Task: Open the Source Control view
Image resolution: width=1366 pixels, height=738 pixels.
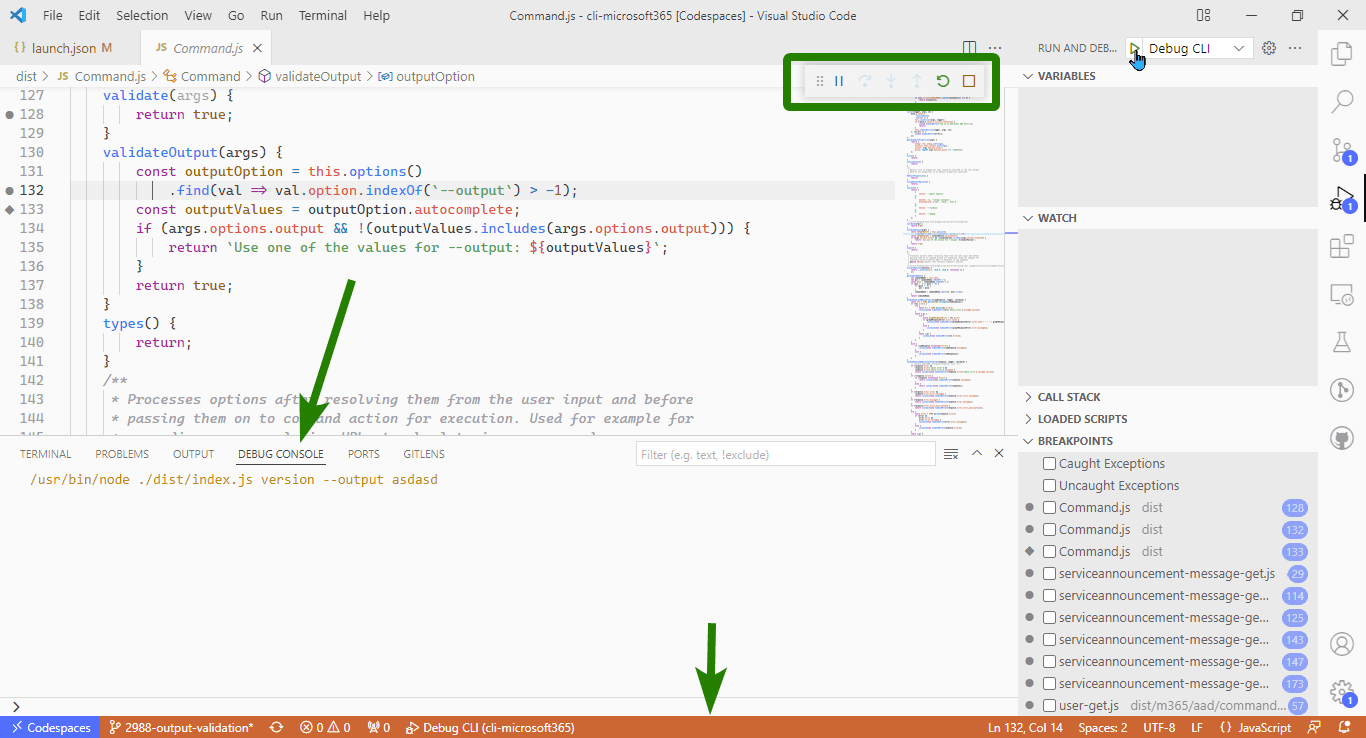Action: coord(1341,150)
